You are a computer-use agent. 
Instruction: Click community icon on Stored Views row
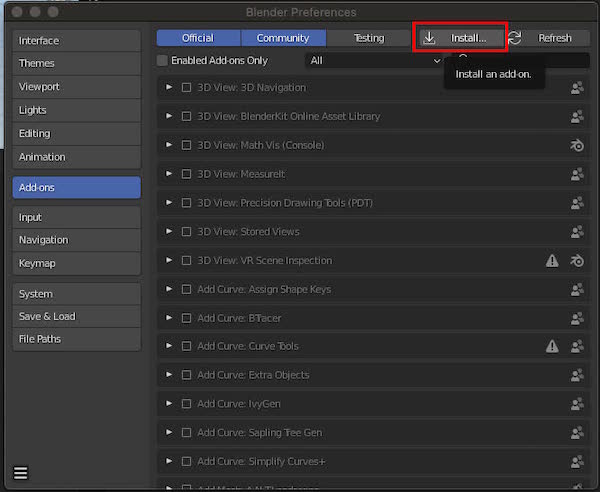click(x=577, y=232)
